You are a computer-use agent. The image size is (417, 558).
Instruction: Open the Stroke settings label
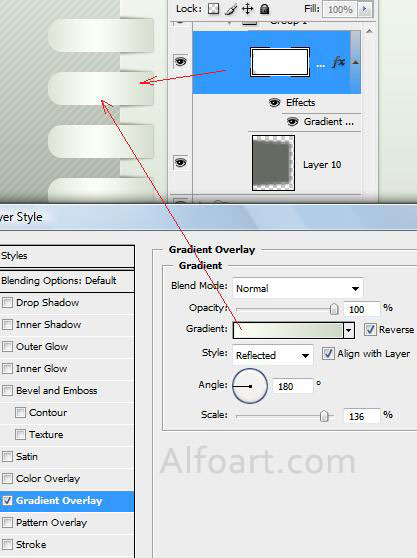tap(31, 544)
